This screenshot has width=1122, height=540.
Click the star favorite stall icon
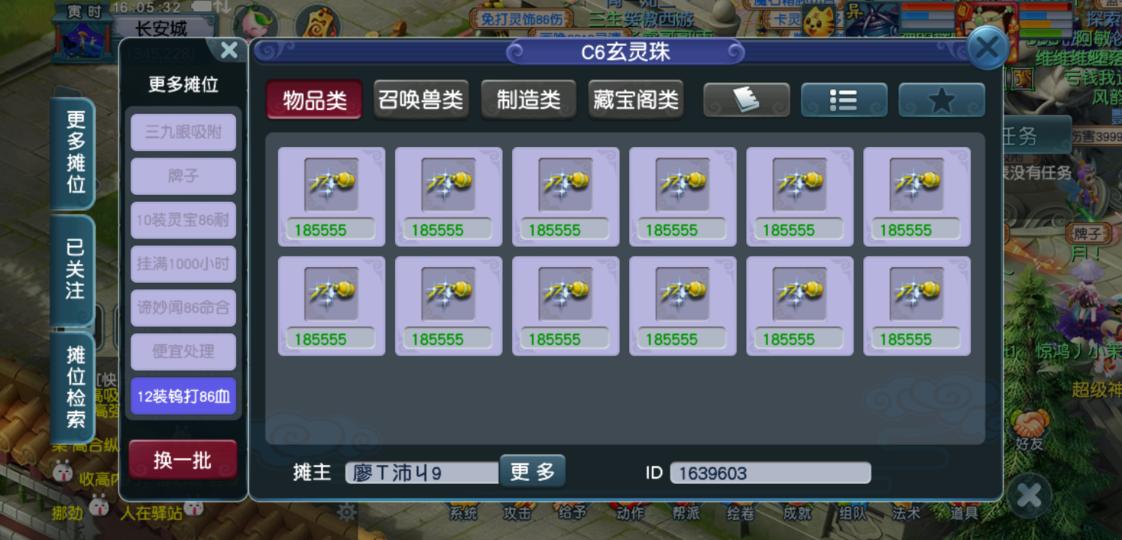coord(942,99)
